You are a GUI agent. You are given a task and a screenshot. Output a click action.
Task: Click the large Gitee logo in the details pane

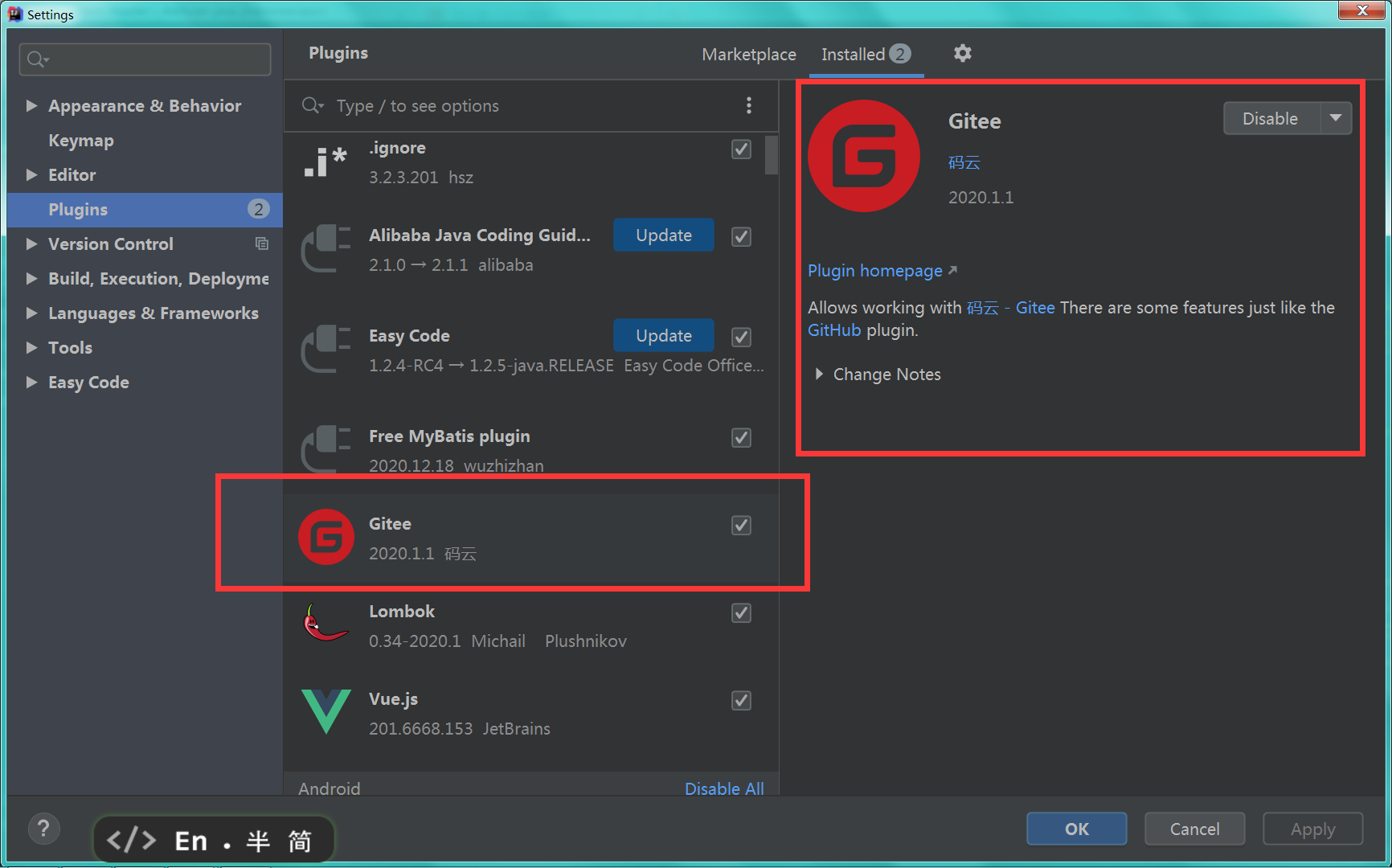coord(864,156)
